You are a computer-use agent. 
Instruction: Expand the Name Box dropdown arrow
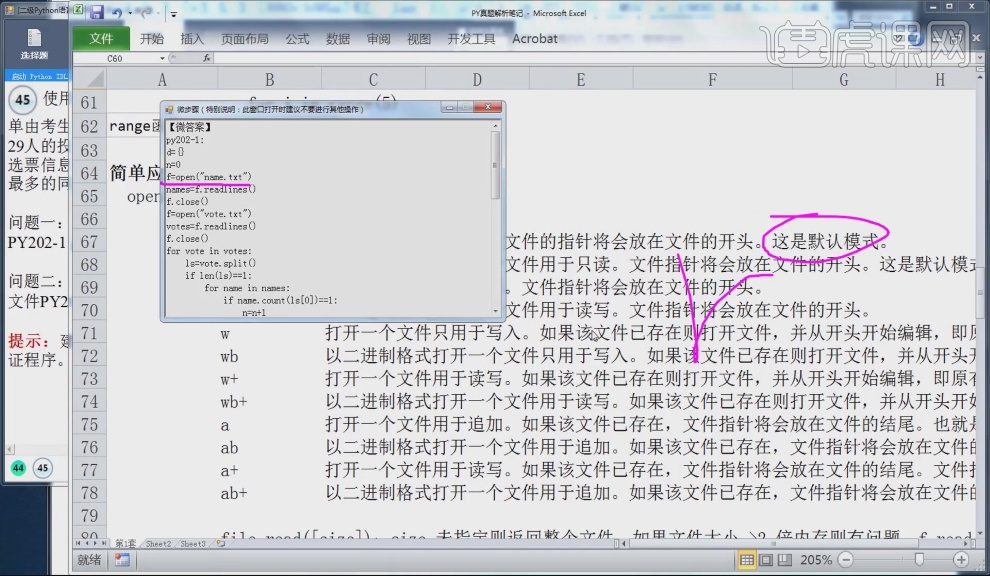pos(162,58)
